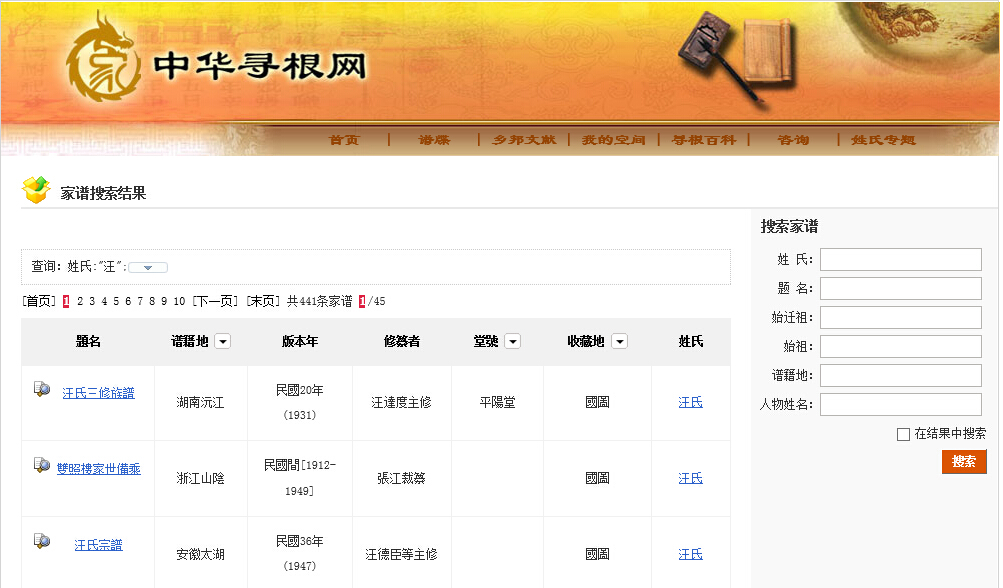
Task: Click the 题 名 search input field
Action: coord(900,289)
